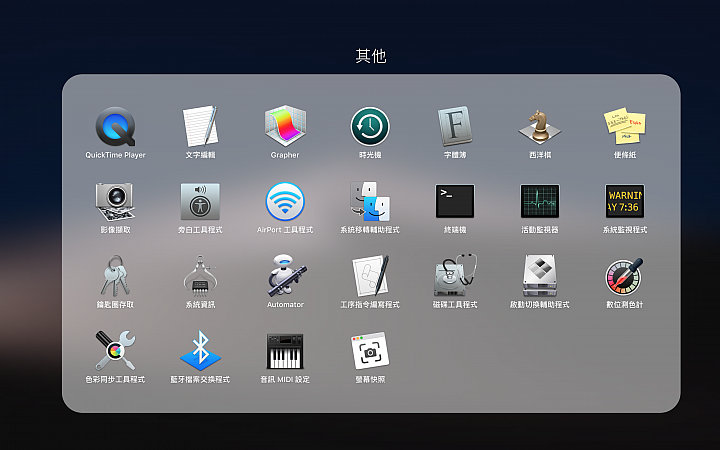
Task: Open 字體簿 (Font Book) icon
Action: [x=455, y=126]
